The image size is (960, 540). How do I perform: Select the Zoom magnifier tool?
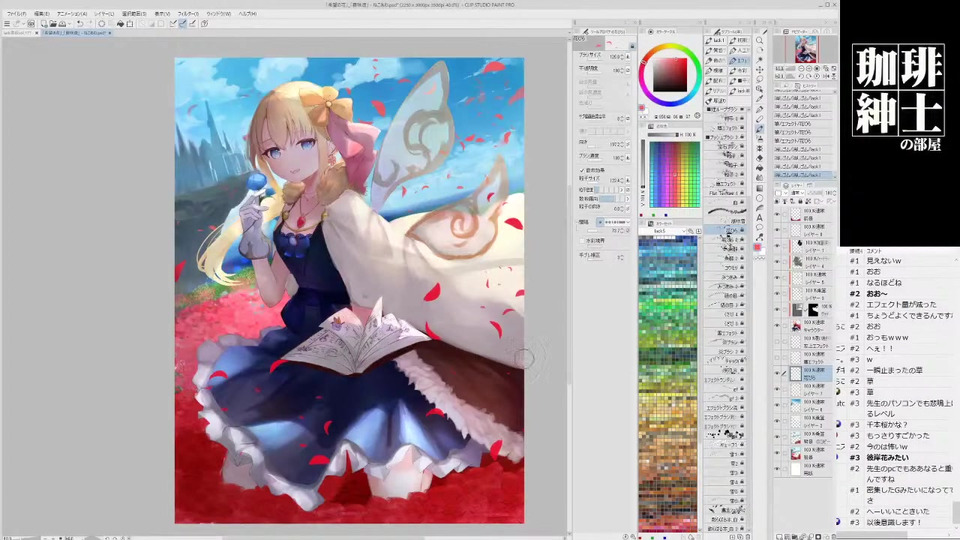click(759, 40)
